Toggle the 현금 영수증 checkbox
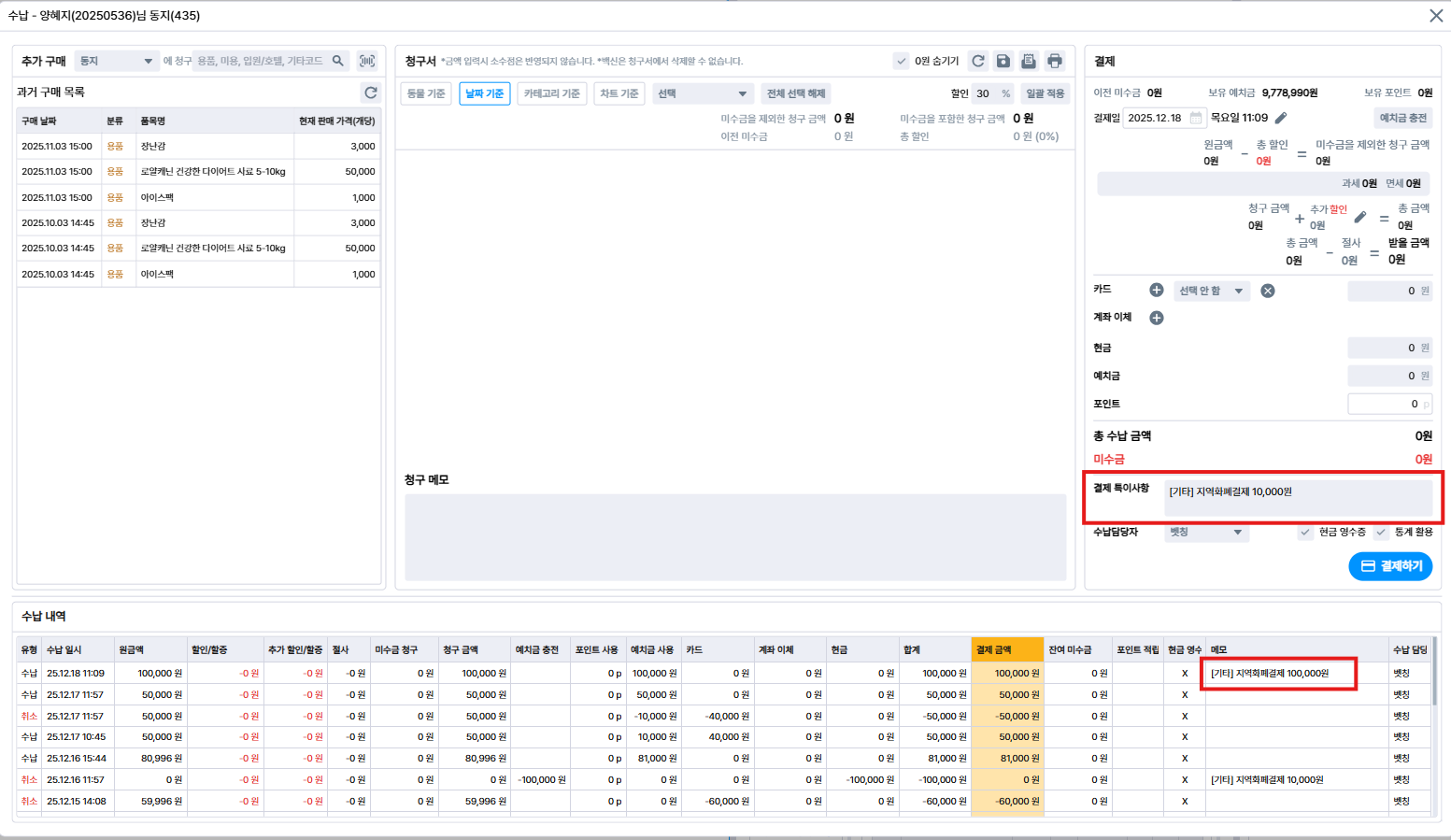 point(1305,532)
